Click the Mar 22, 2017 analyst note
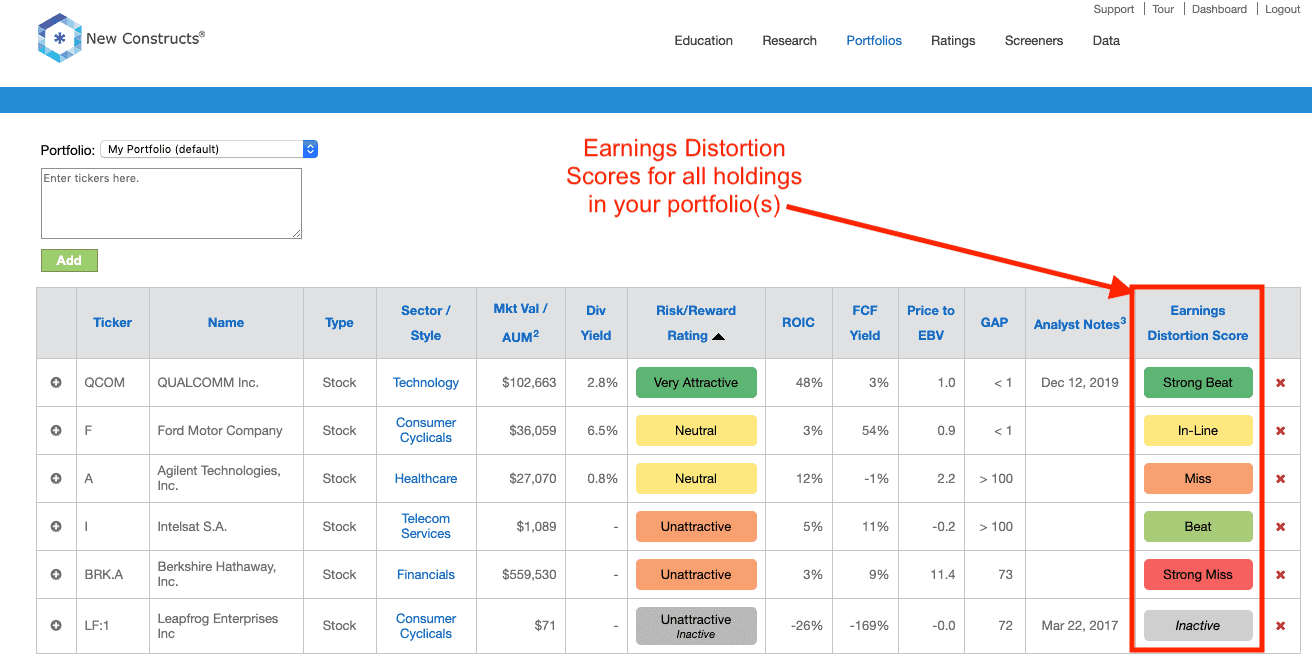This screenshot has height=661, width=1312. 1080,626
